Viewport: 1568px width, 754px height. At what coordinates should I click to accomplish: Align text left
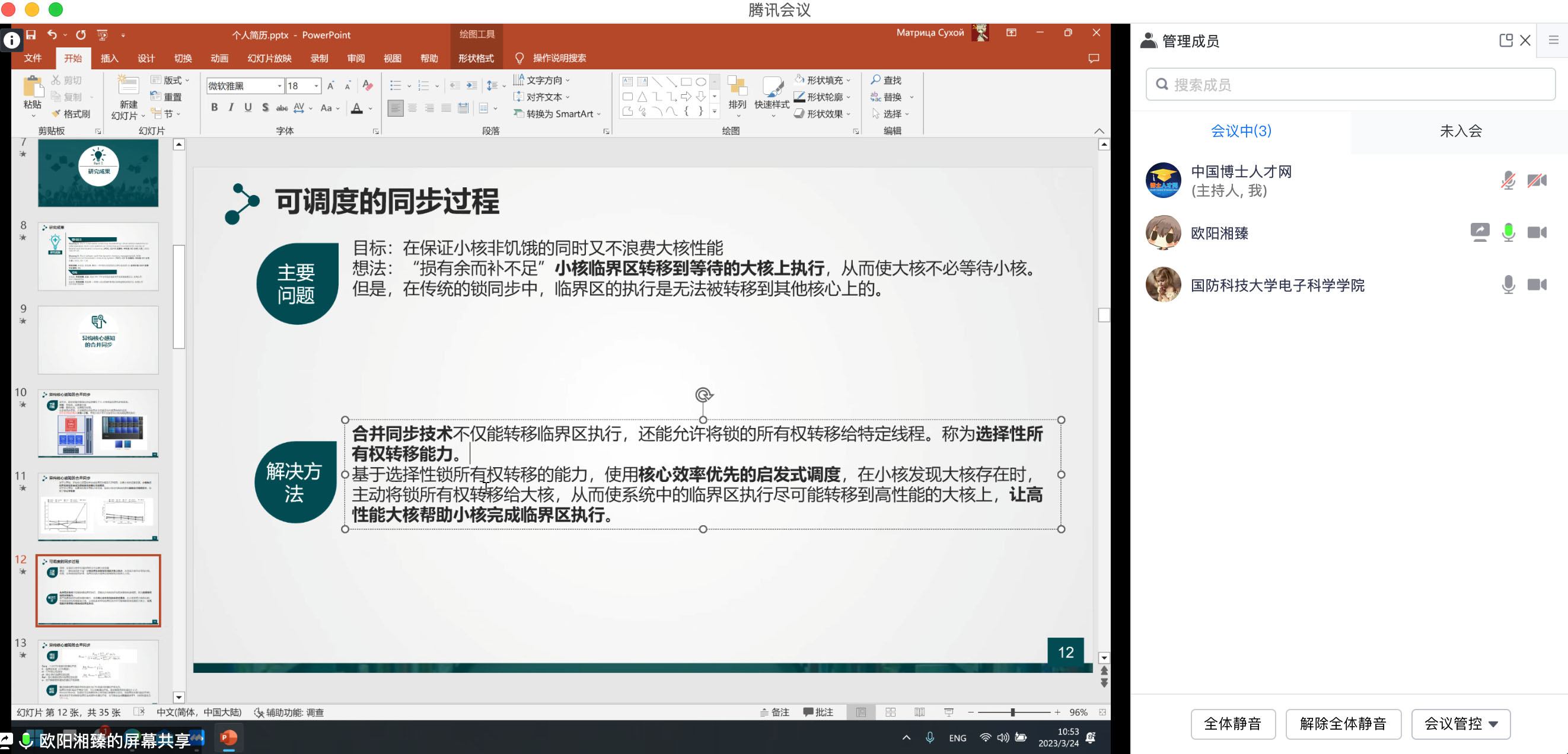tap(396, 108)
